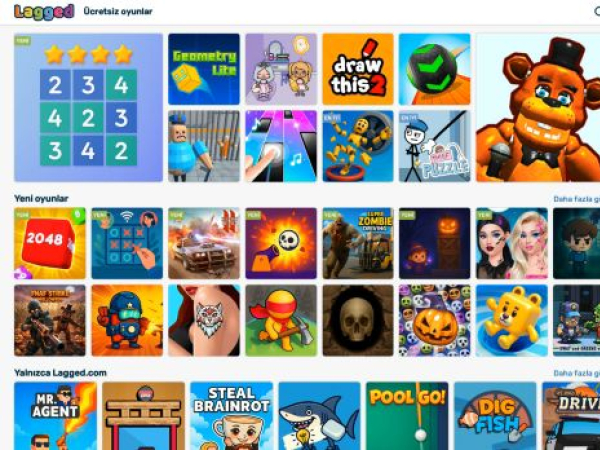600x450 pixels.
Task: Open the tic-tac-toe online game
Action: (127, 243)
